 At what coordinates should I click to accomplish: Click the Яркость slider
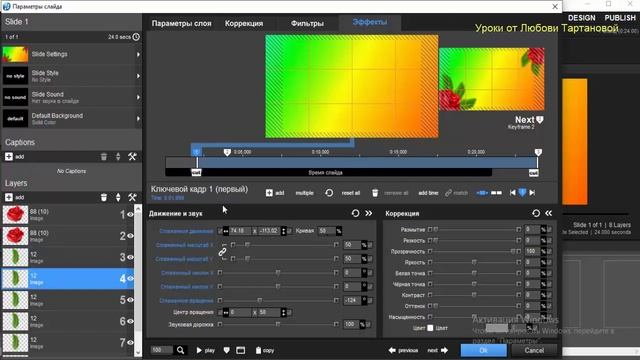point(474,262)
